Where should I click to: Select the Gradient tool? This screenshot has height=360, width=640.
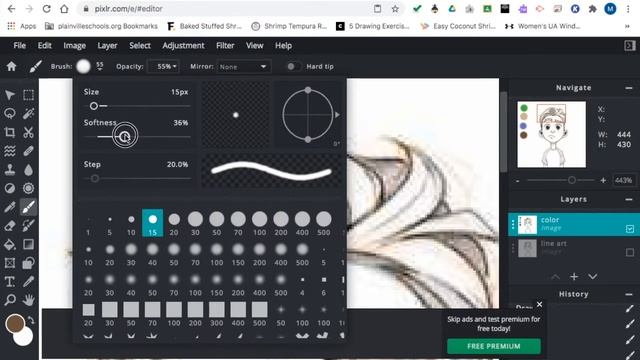point(28,244)
